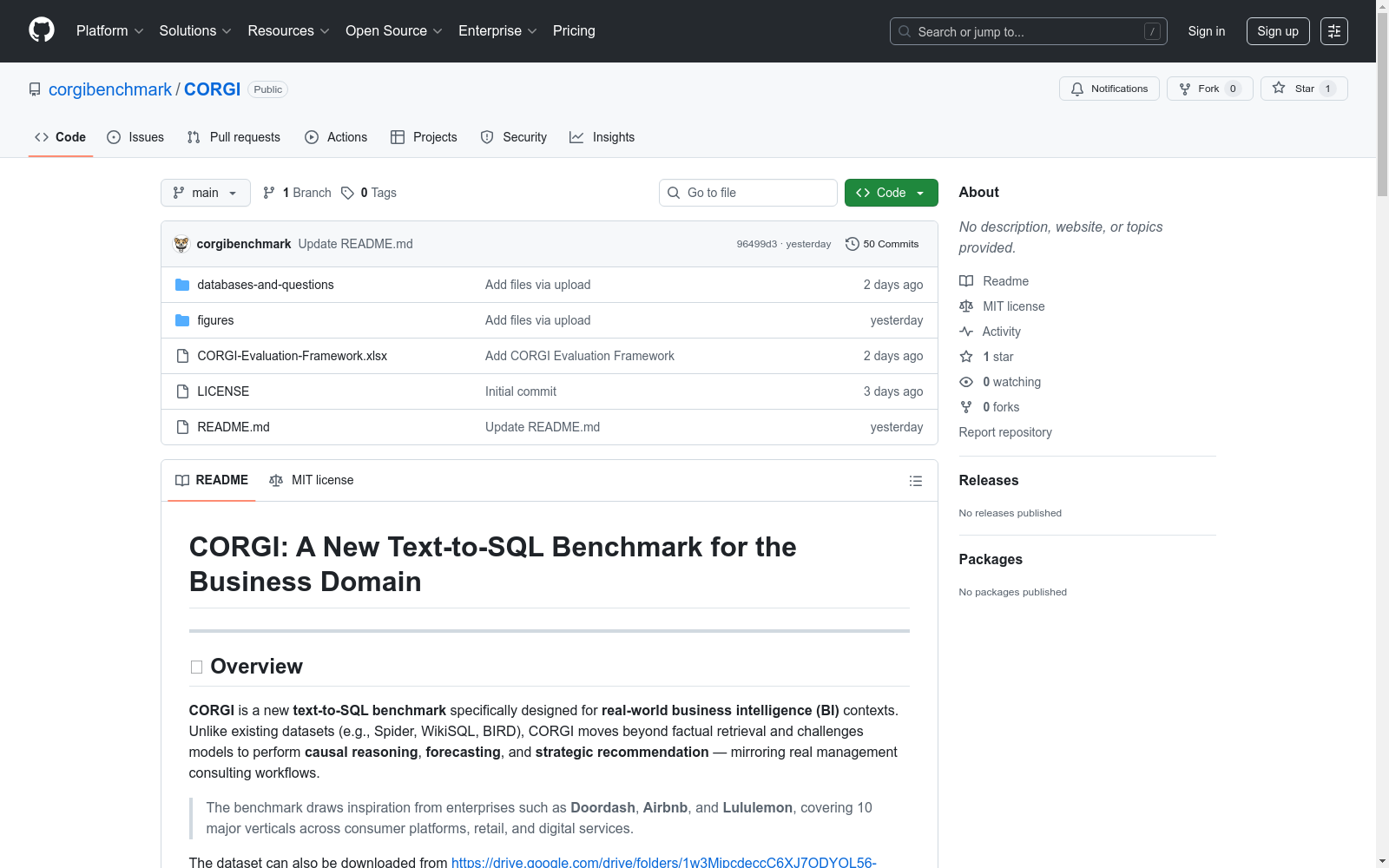Open the LICENSE file
The width and height of the screenshot is (1389, 868).
tap(223, 391)
